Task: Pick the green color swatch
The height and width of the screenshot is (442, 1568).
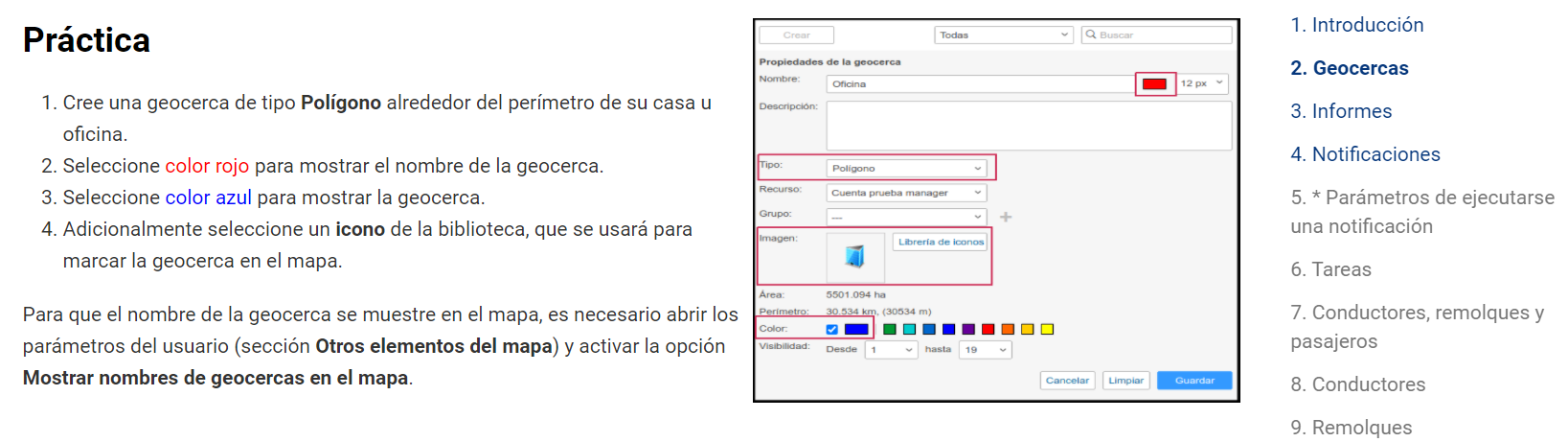Action: point(889,329)
